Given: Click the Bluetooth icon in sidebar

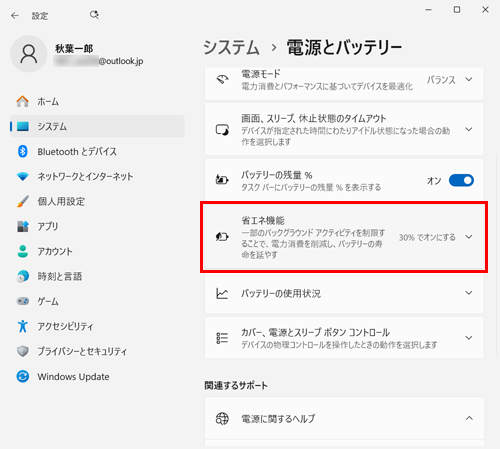Looking at the screenshot, I should pos(23,151).
